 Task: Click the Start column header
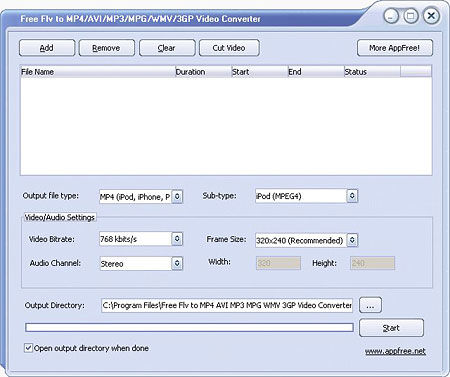pos(260,72)
